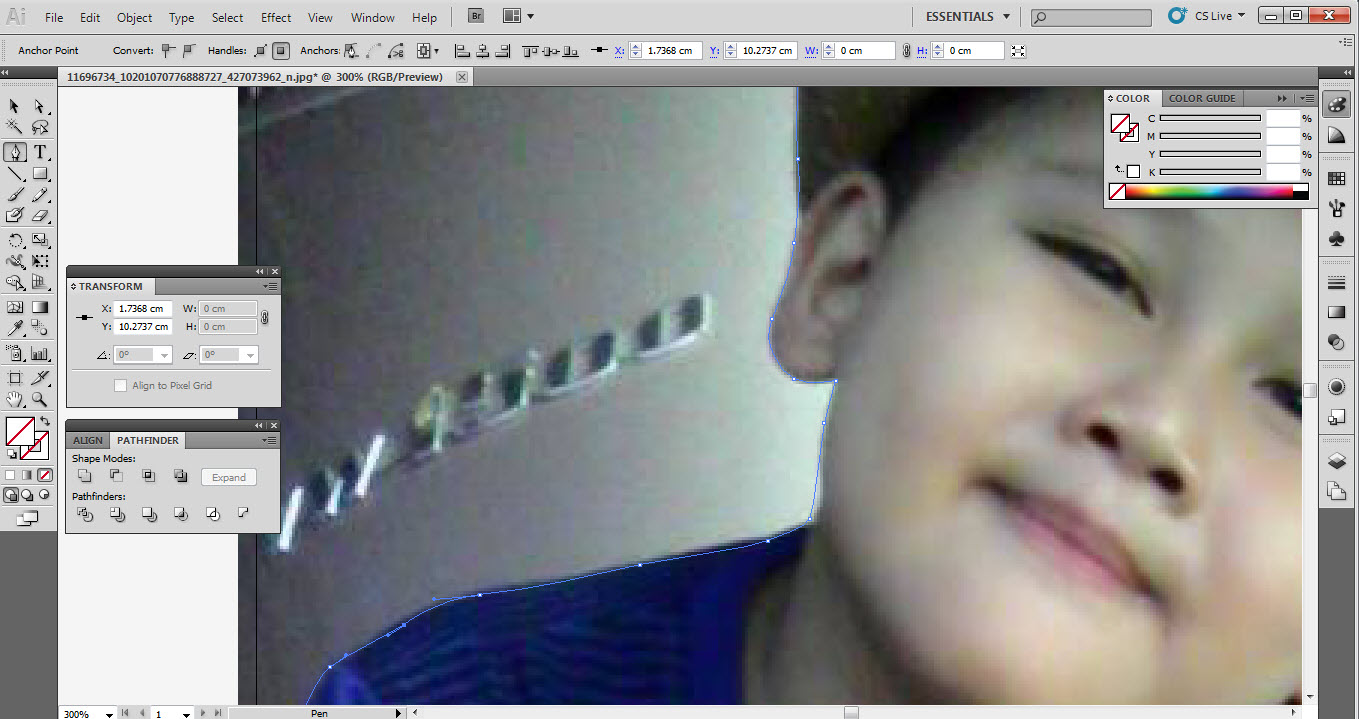Screen dimensions: 1359x719
Task: Toggle Align to Pixel Grid checkbox
Action: 121,385
